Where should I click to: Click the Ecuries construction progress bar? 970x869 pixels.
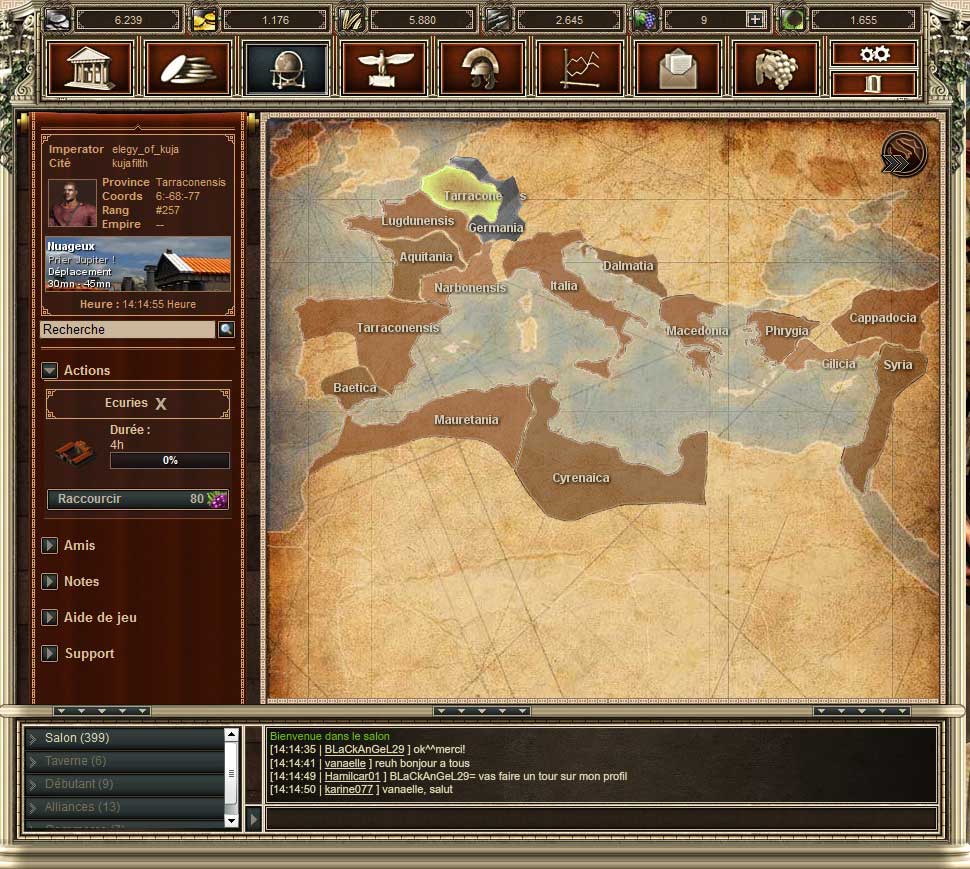[x=169, y=461]
